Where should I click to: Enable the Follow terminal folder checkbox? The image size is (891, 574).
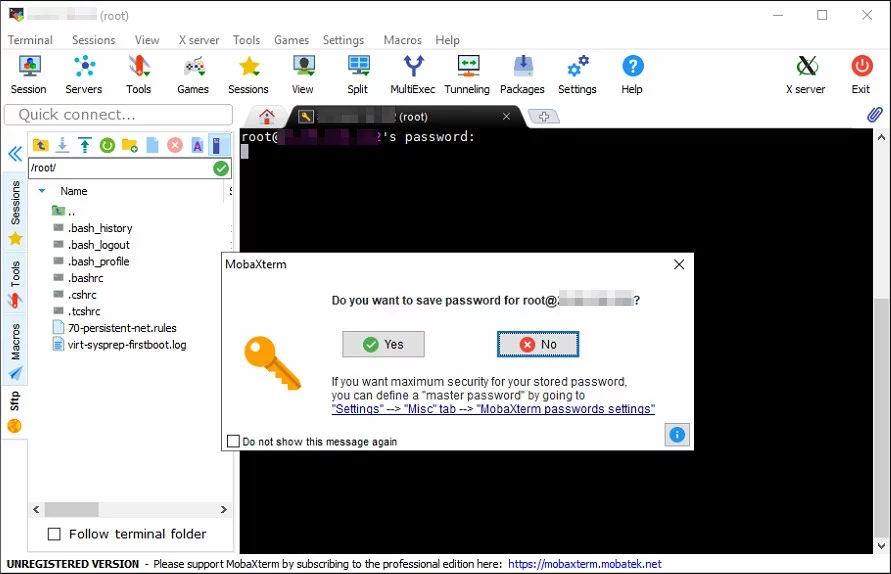tap(54, 534)
